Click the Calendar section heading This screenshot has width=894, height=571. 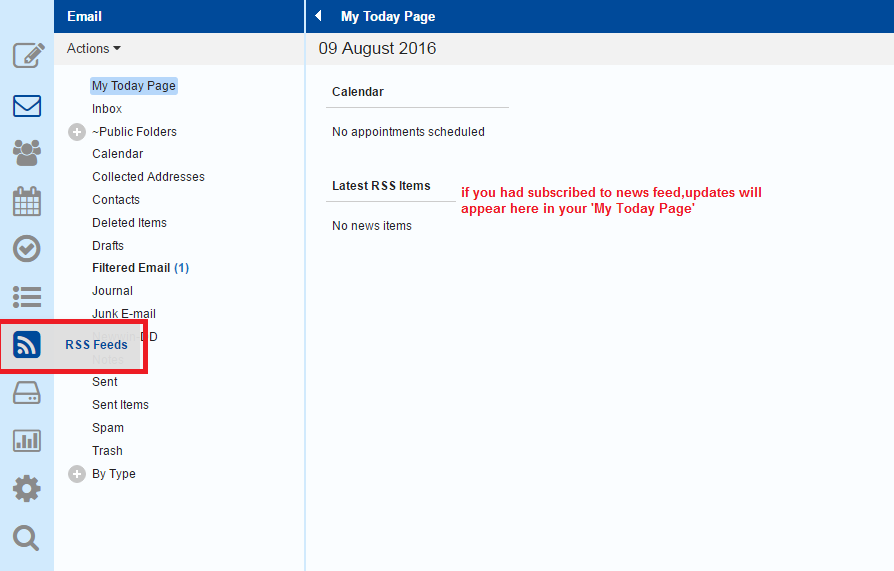pos(357,92)
